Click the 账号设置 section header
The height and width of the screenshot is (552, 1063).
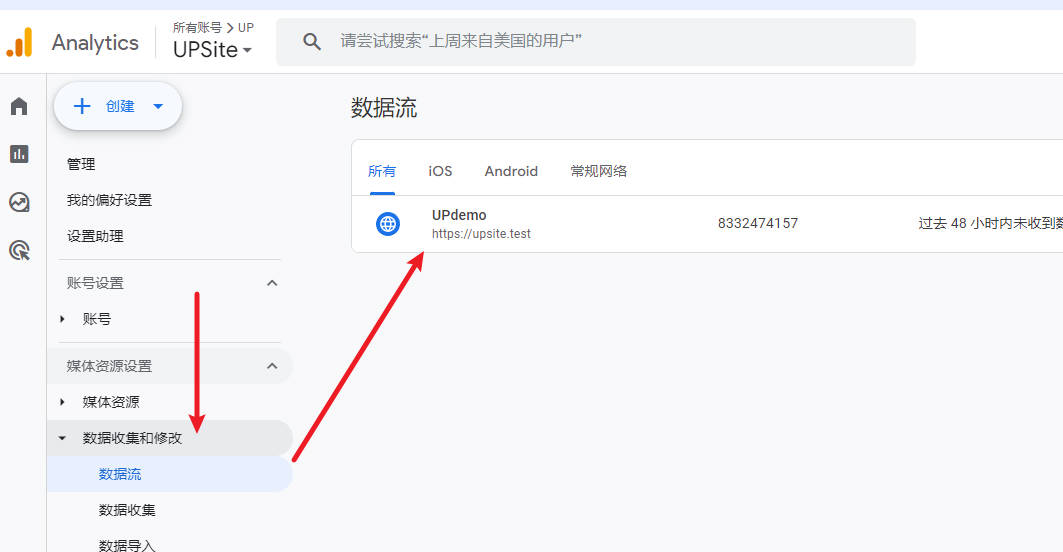(95, 283)
